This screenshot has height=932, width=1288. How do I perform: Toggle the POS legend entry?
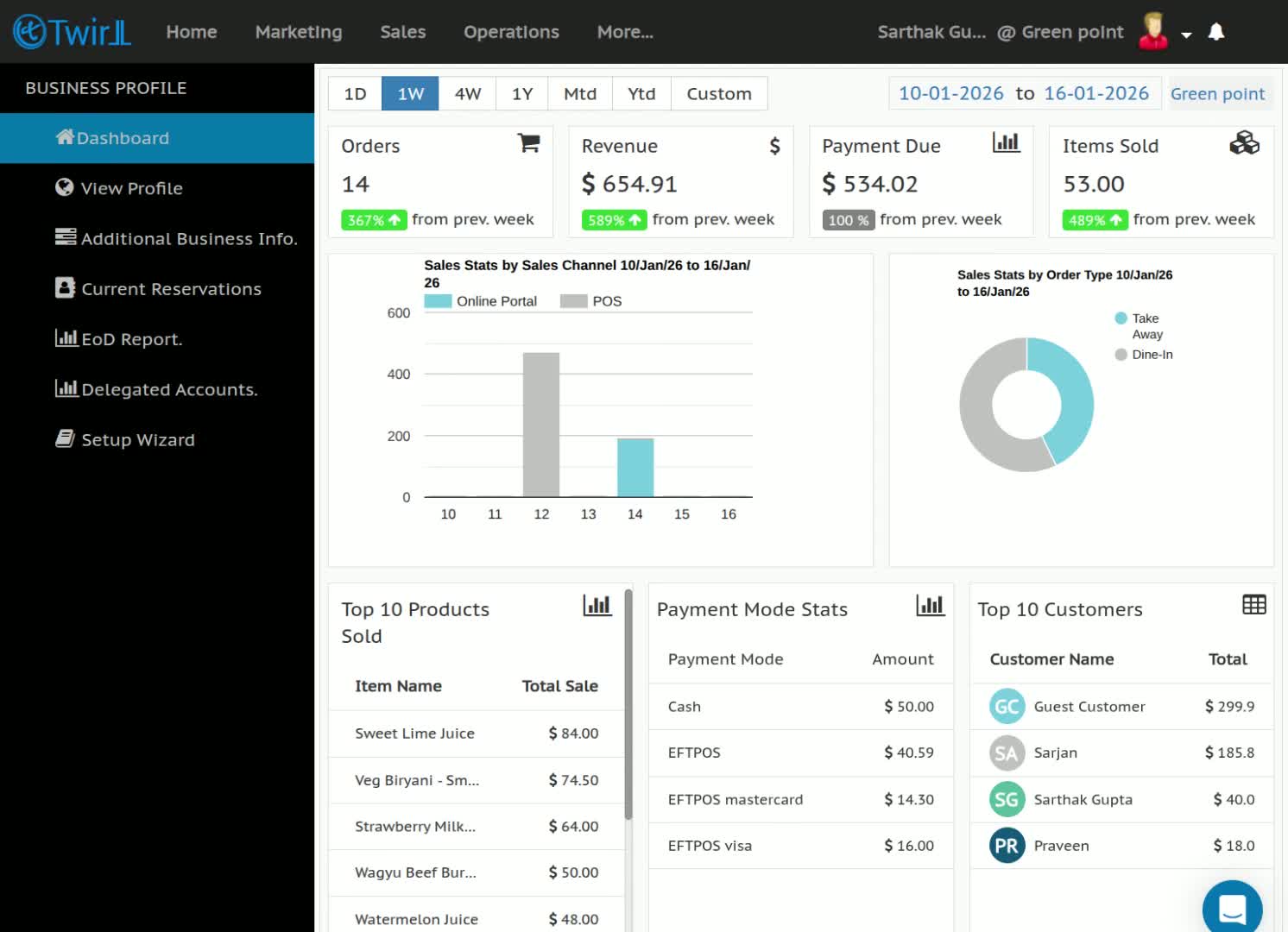coord(591,301)
